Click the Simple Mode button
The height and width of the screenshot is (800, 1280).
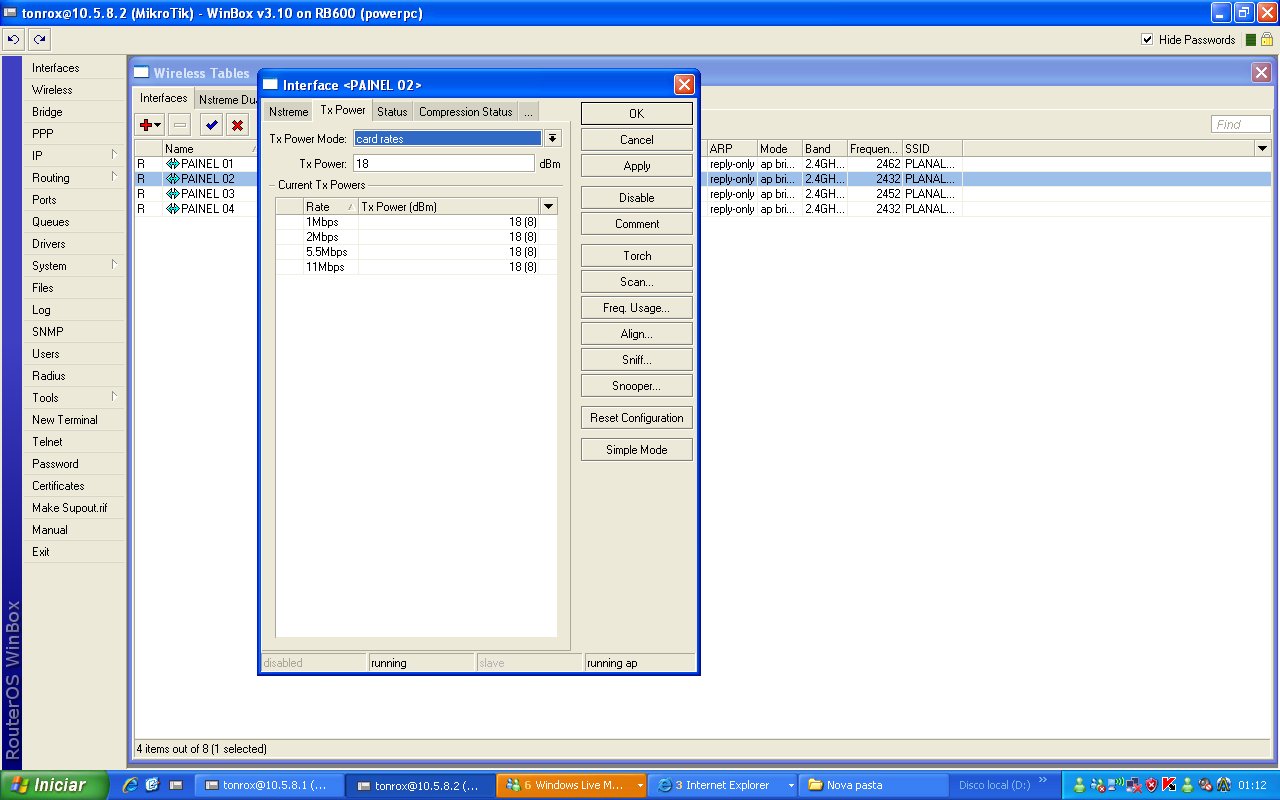pos(637,449)
